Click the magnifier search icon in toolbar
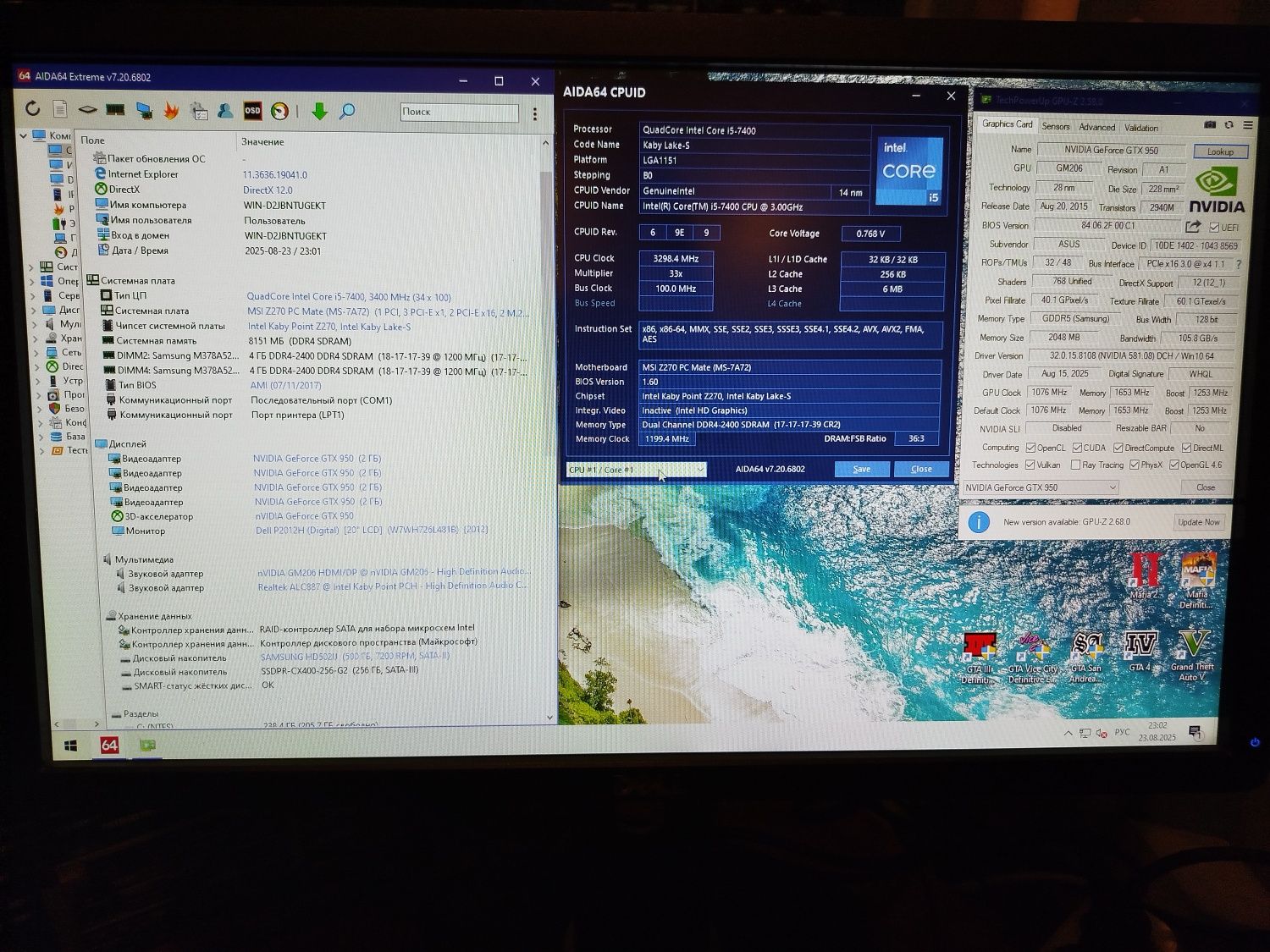 click(347, 111)
